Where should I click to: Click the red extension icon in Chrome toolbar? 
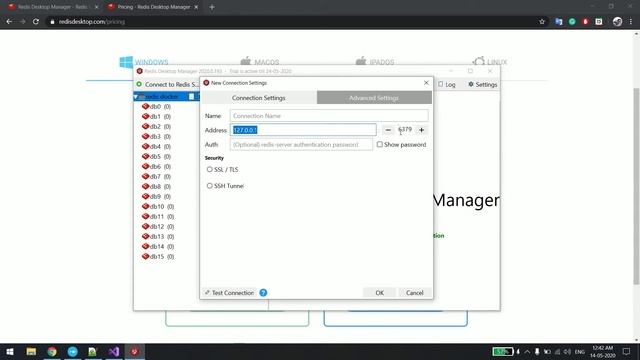585,22
